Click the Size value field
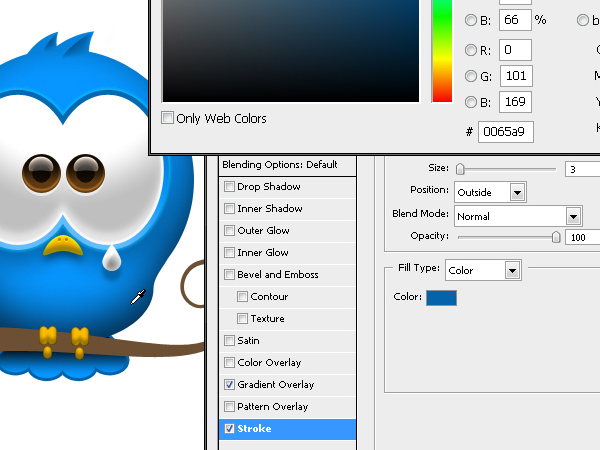Screen dimensions: 600x450 pos(582,169)
